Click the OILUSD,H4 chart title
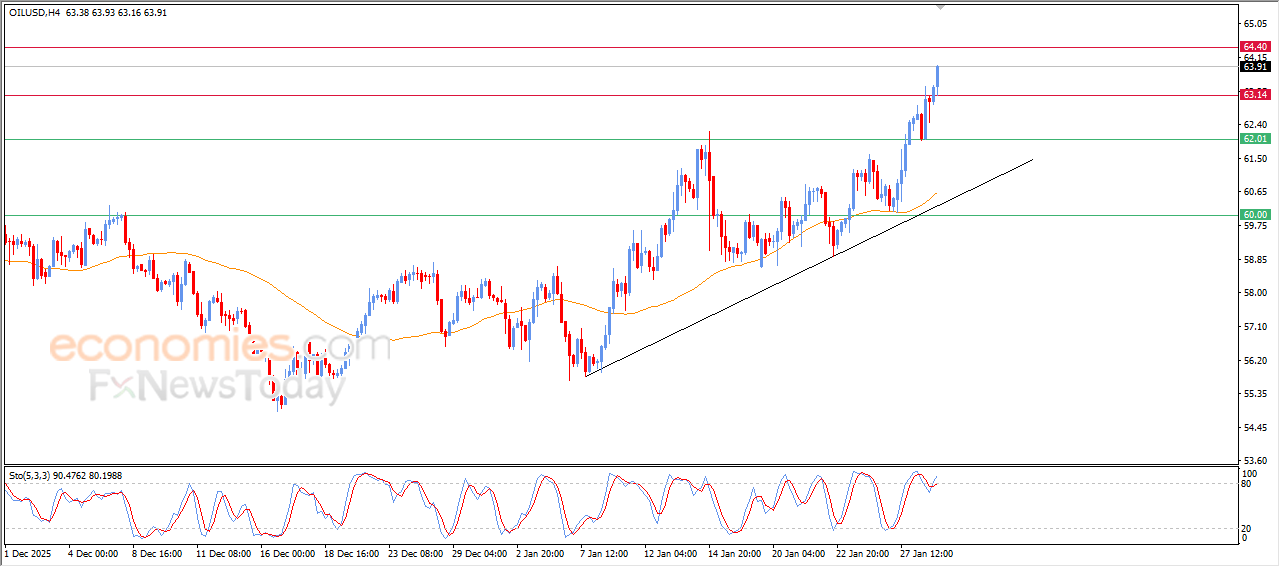The image size is (1280, 567). pos(34,13)
